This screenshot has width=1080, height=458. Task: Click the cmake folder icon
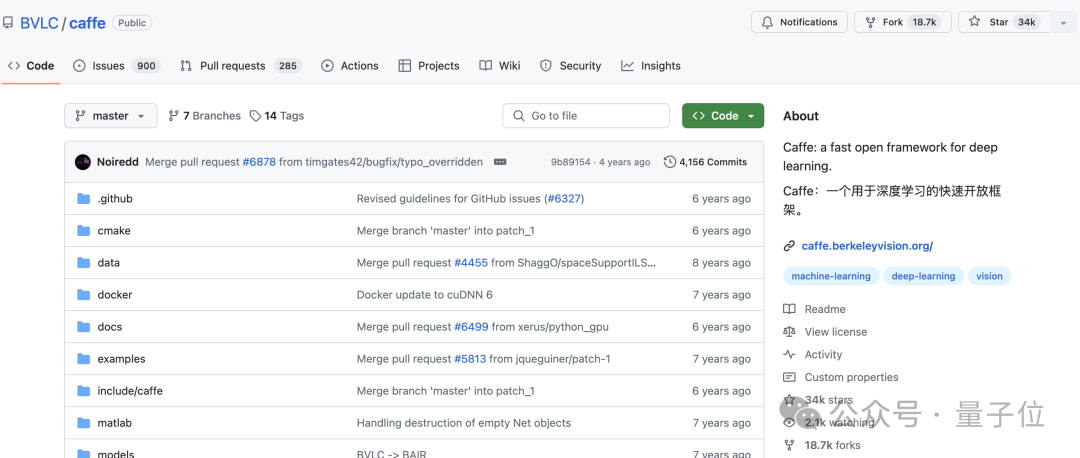point(84,231)
